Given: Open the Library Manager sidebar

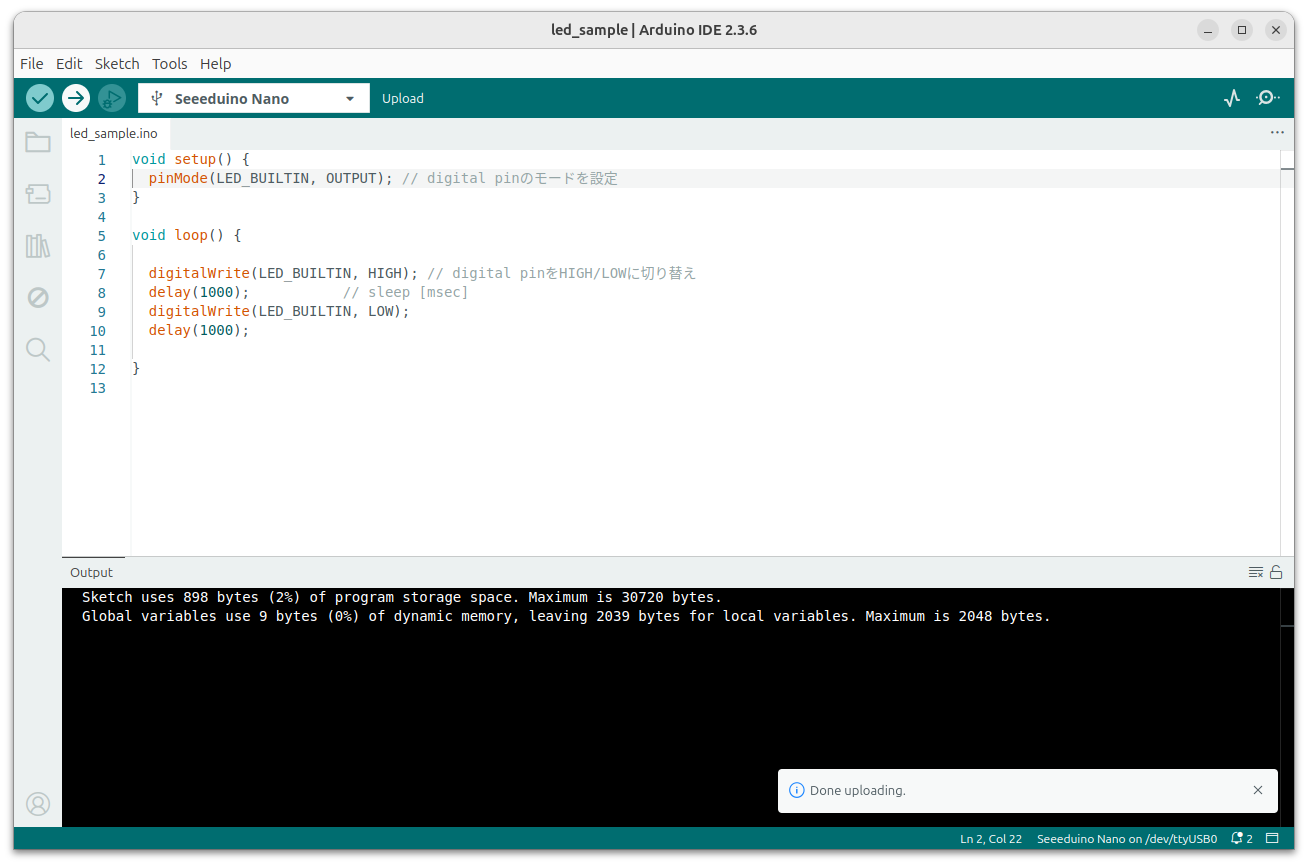Looking at the screenshot, I should (x=38, y=246).
